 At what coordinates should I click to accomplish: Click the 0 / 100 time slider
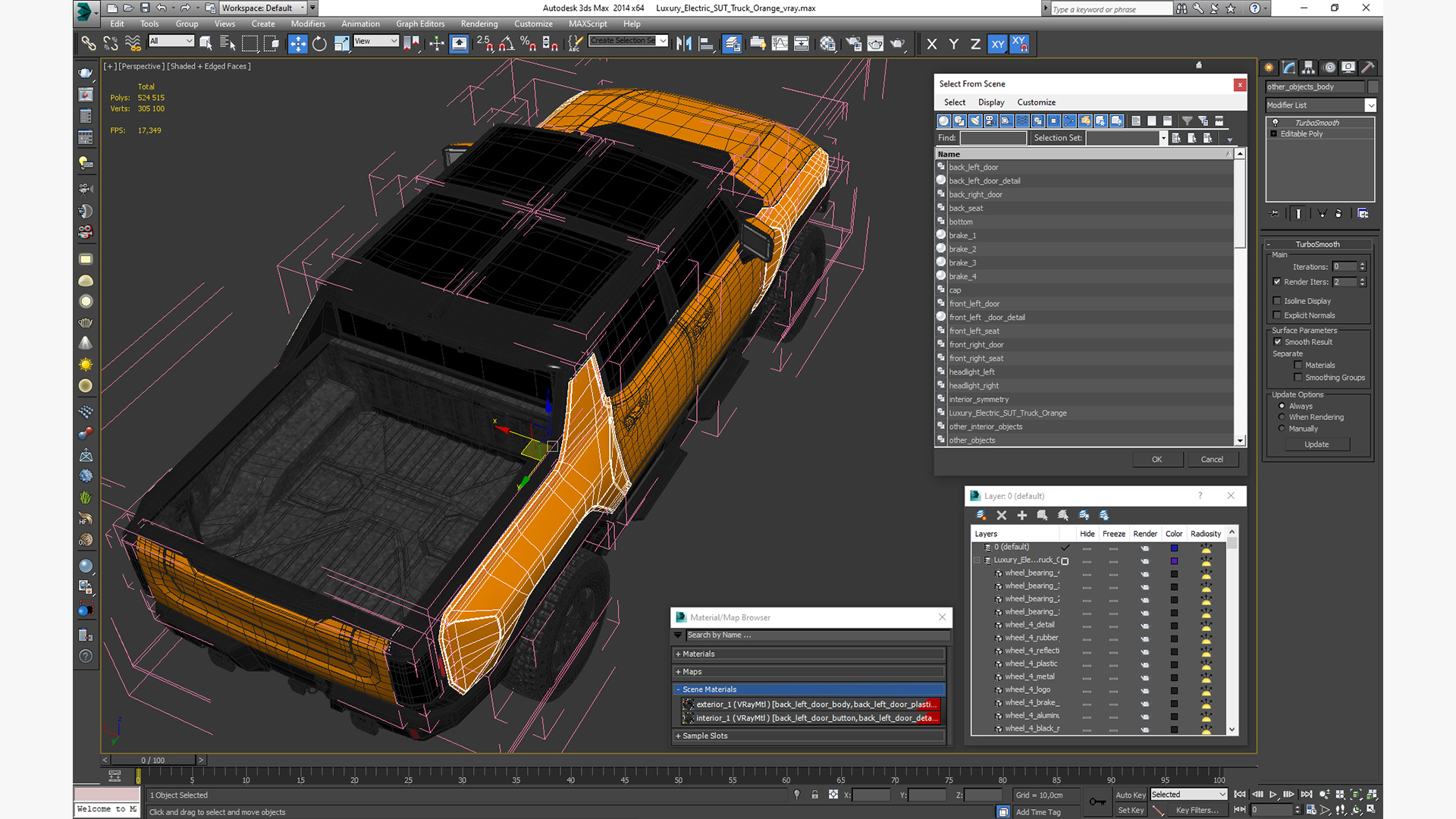click(153, 760)
